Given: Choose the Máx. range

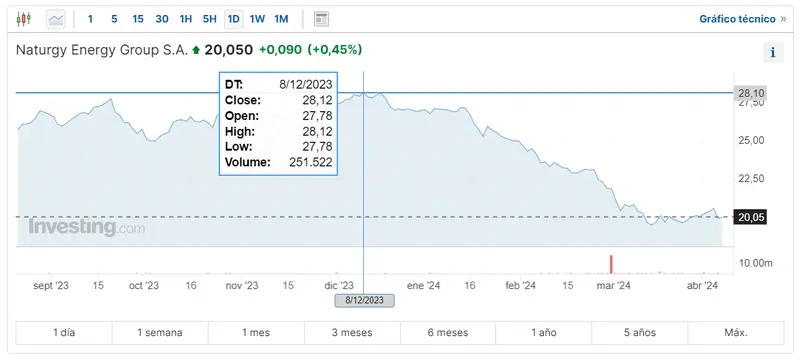Looking at the screenshot, I should click(x=736, y=333).
